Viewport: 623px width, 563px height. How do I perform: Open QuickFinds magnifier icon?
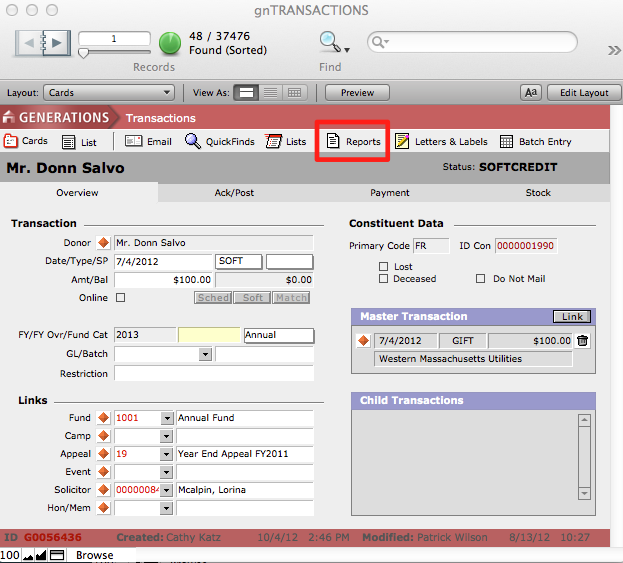[193, 142]
